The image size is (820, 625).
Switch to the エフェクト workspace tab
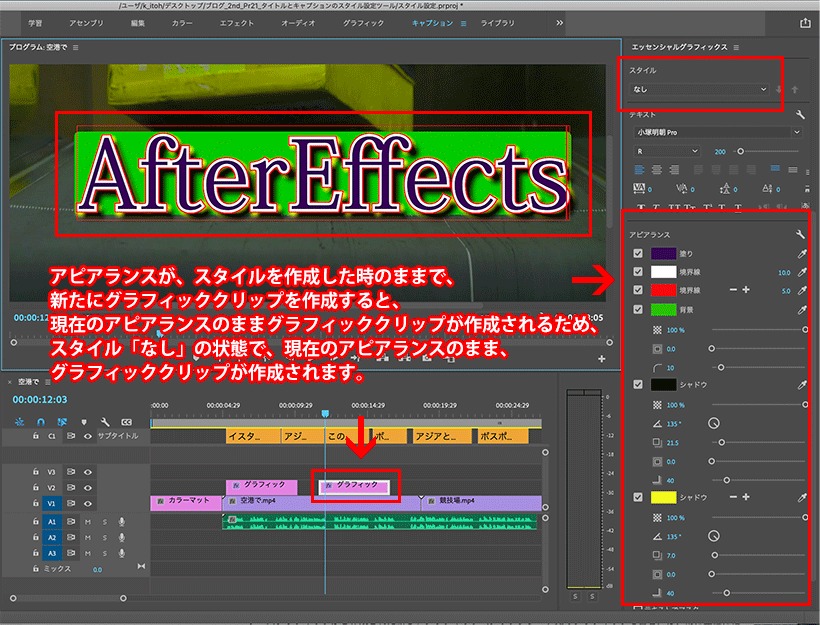(x=236, y=23)
